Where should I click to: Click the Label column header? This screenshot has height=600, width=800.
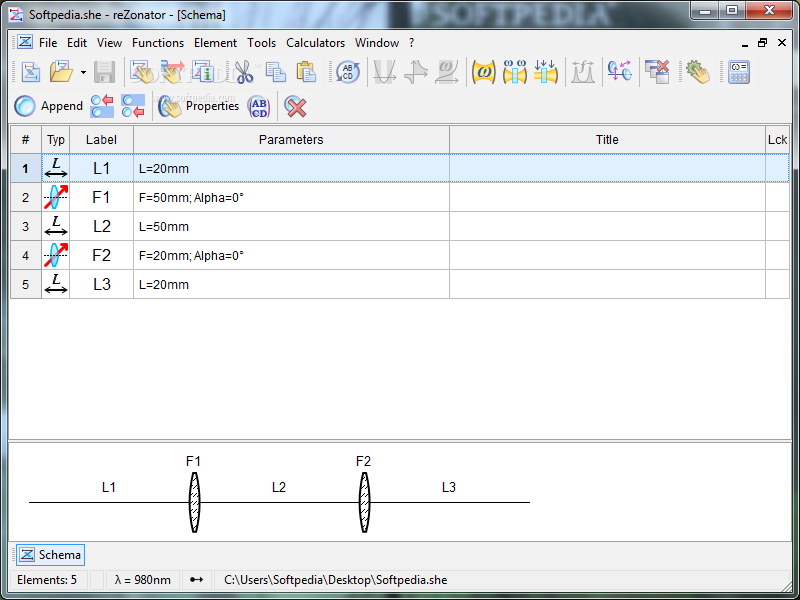(x=102, y=140)
